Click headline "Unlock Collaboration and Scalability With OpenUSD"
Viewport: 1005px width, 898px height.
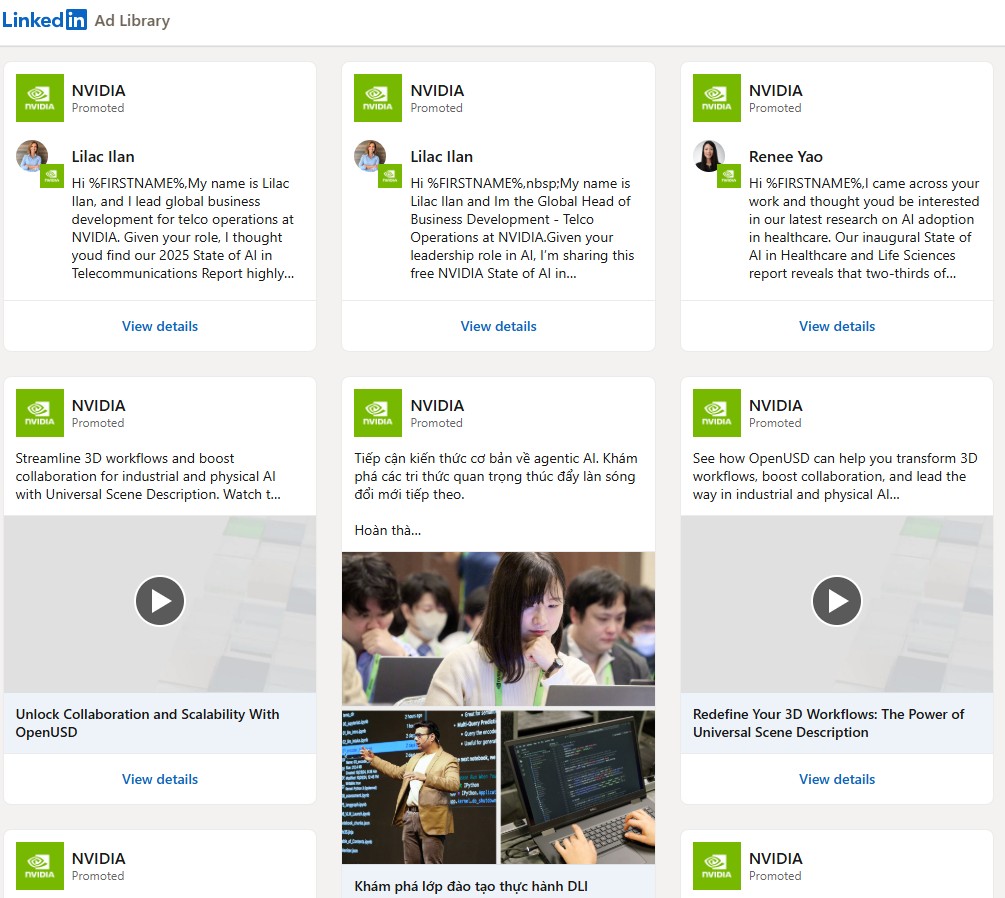tap(147, 723)
